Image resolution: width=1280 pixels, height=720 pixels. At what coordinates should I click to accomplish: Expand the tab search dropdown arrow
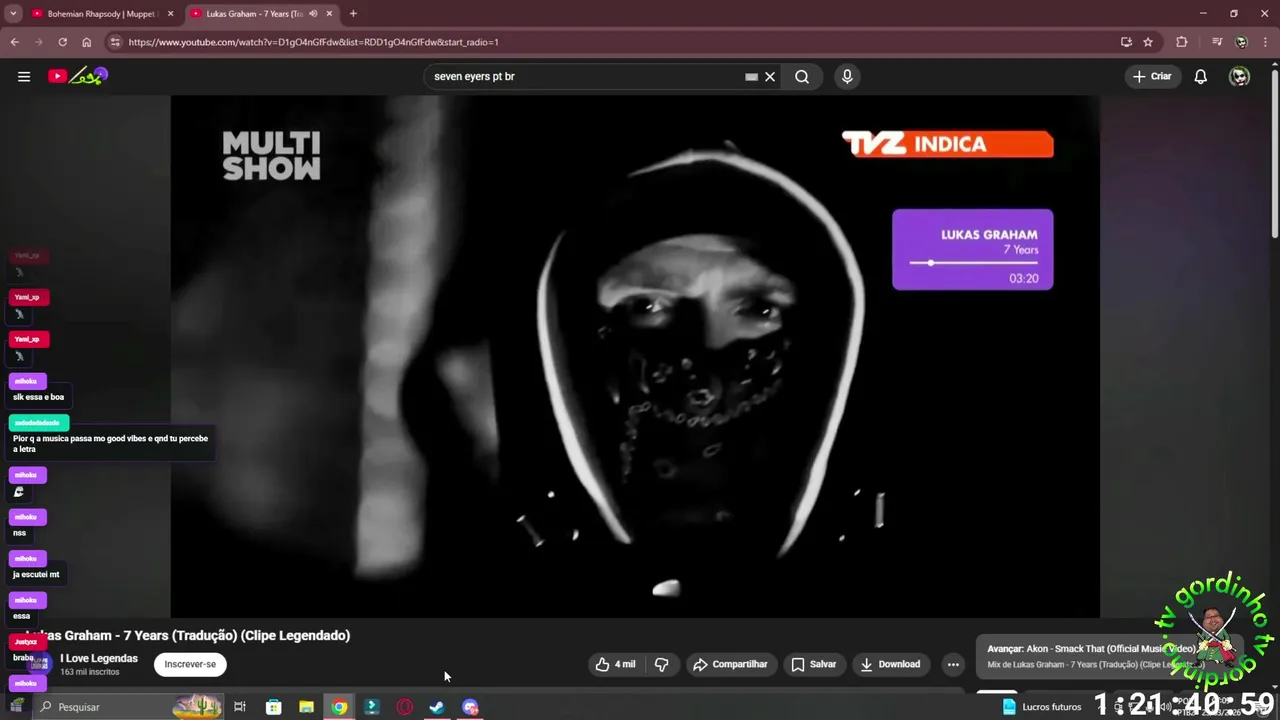13,14
